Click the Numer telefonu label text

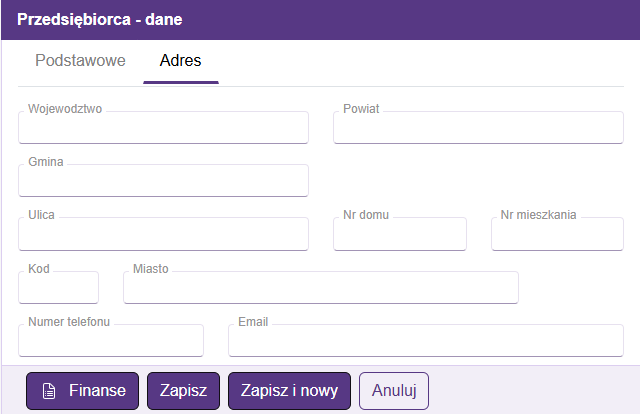(69, 322)
